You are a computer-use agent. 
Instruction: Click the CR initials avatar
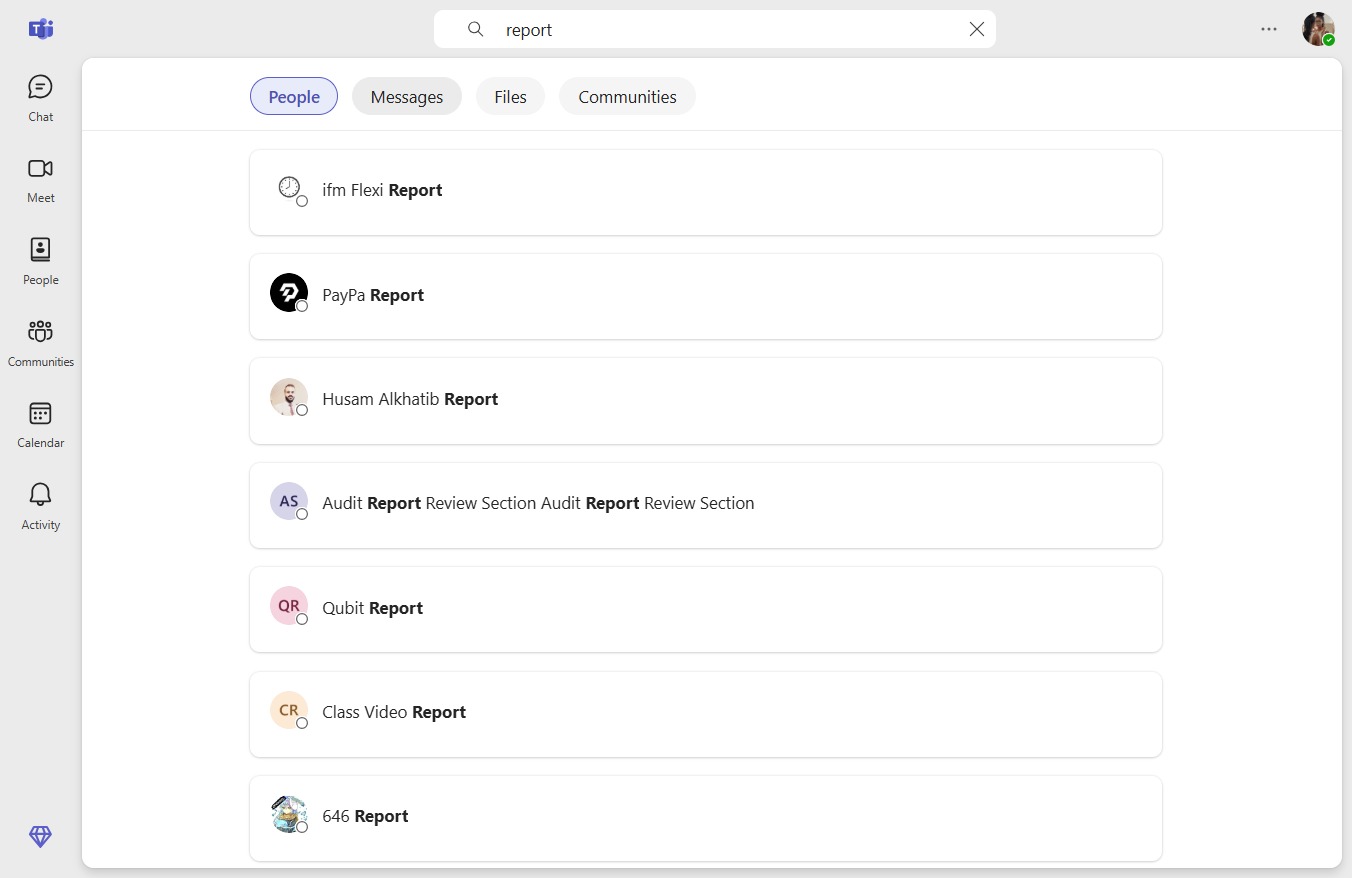coord(289,710)
